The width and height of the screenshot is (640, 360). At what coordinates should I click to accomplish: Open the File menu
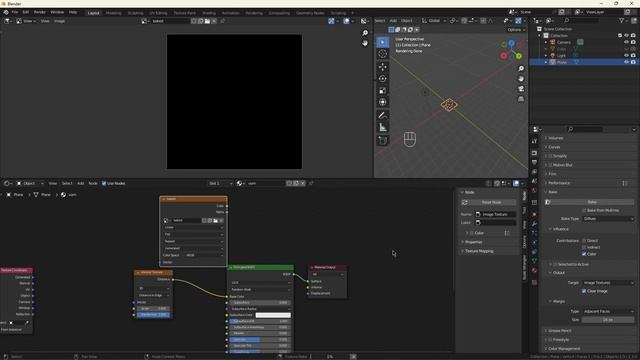click(x=15, y=12)
